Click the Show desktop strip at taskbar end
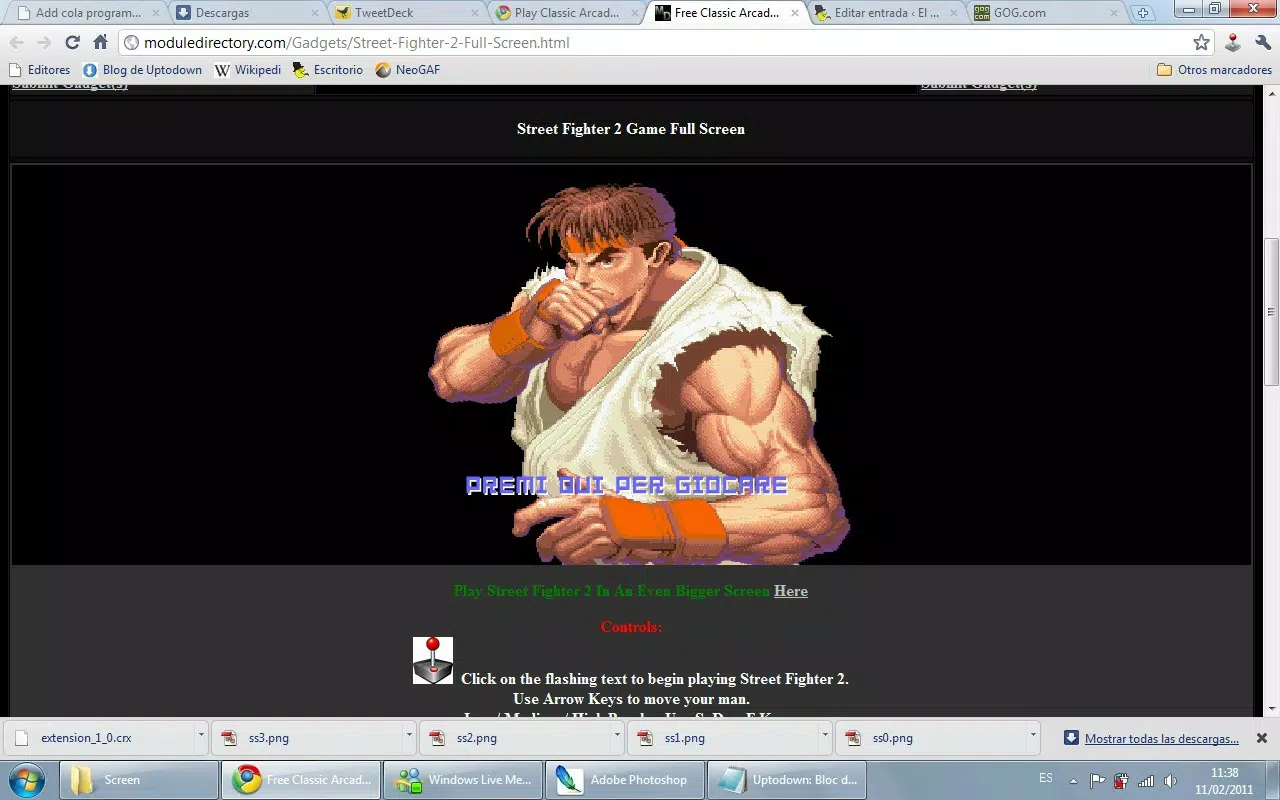This screenshot has height=800, width=1280. click(1272, 780)
